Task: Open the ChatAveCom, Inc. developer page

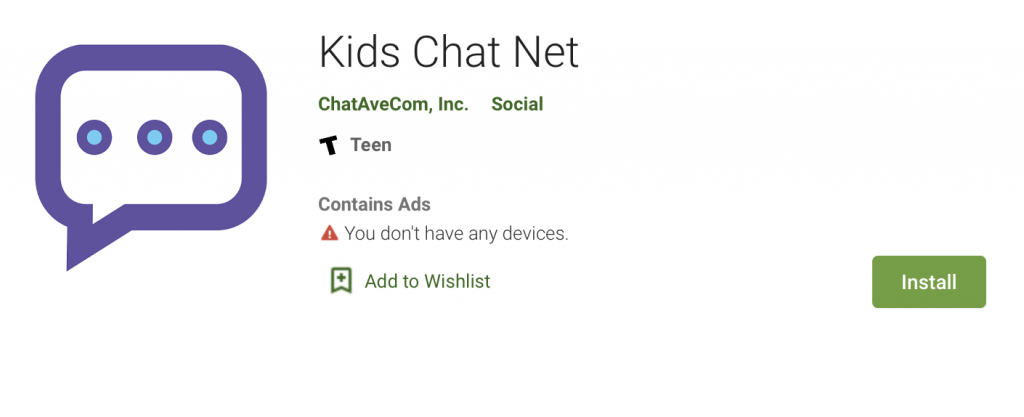Action: pos(393,104)
